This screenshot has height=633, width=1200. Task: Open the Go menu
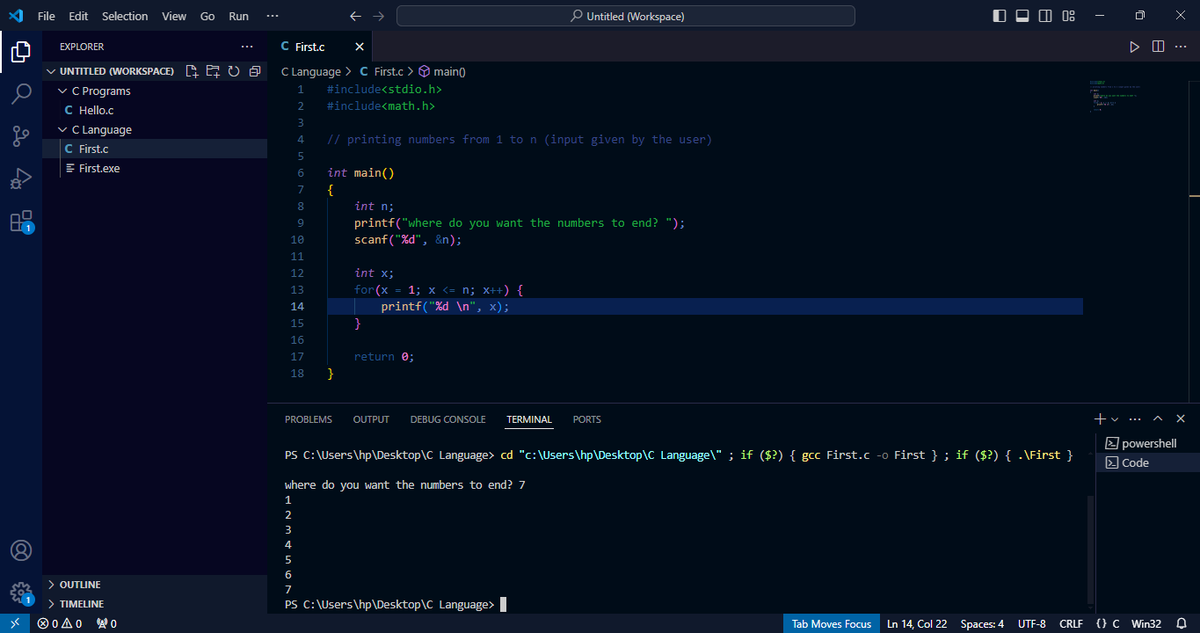tap(208, 16)
